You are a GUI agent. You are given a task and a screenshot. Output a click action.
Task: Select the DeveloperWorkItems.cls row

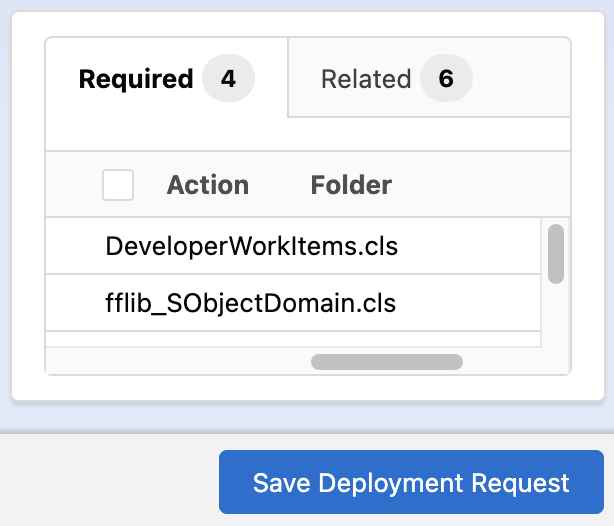coord(293,246)
